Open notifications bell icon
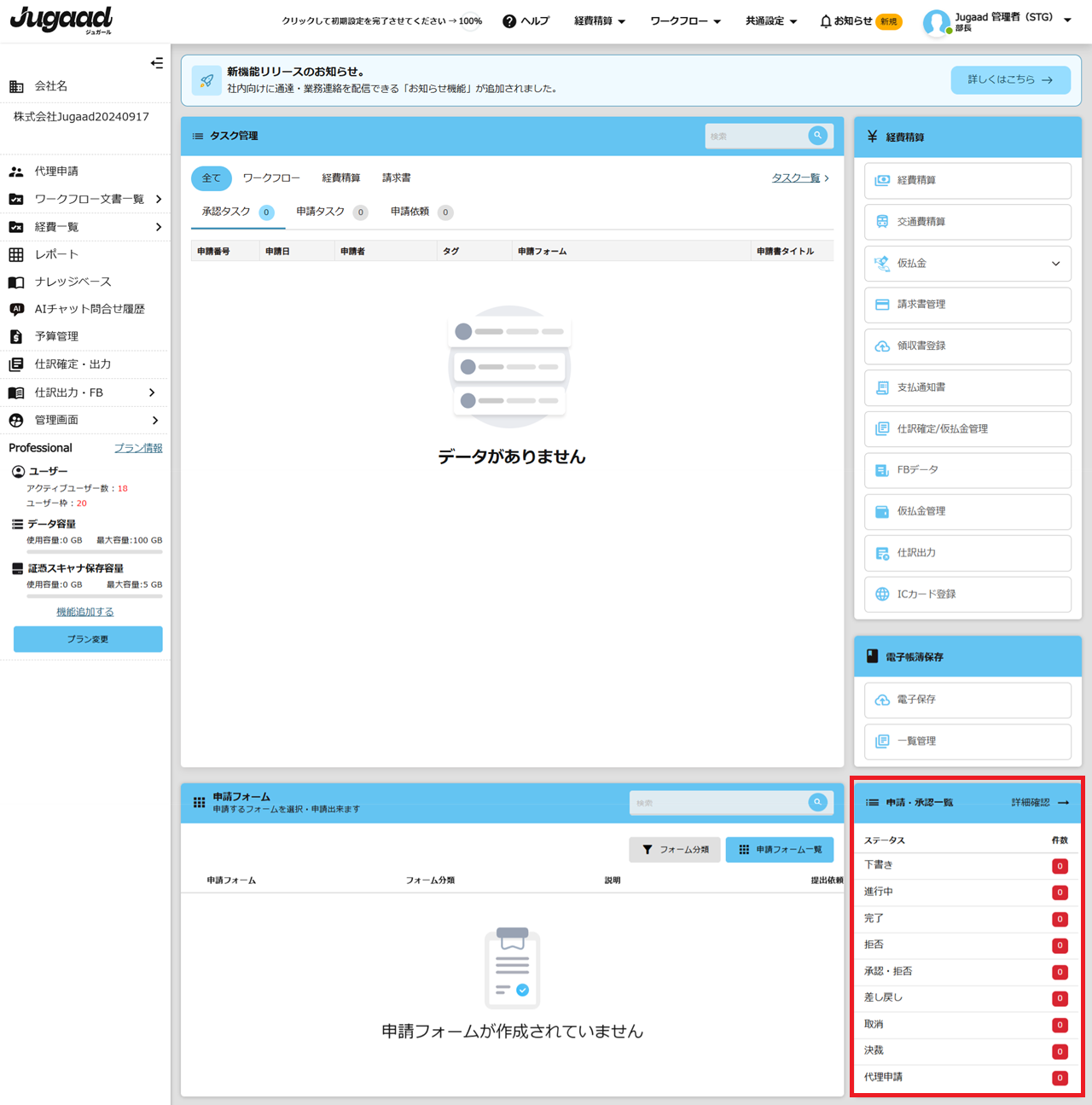This screenshot has height=1105, width=1092. coord(825,21)
